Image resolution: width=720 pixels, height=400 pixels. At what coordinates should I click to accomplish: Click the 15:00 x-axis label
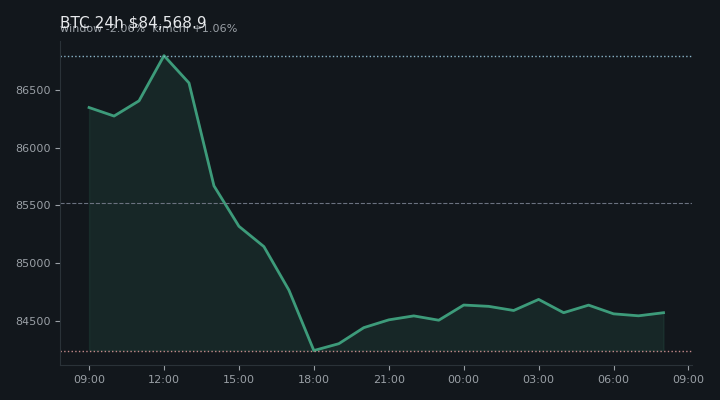pyautogui.click(x=238, y=379)
